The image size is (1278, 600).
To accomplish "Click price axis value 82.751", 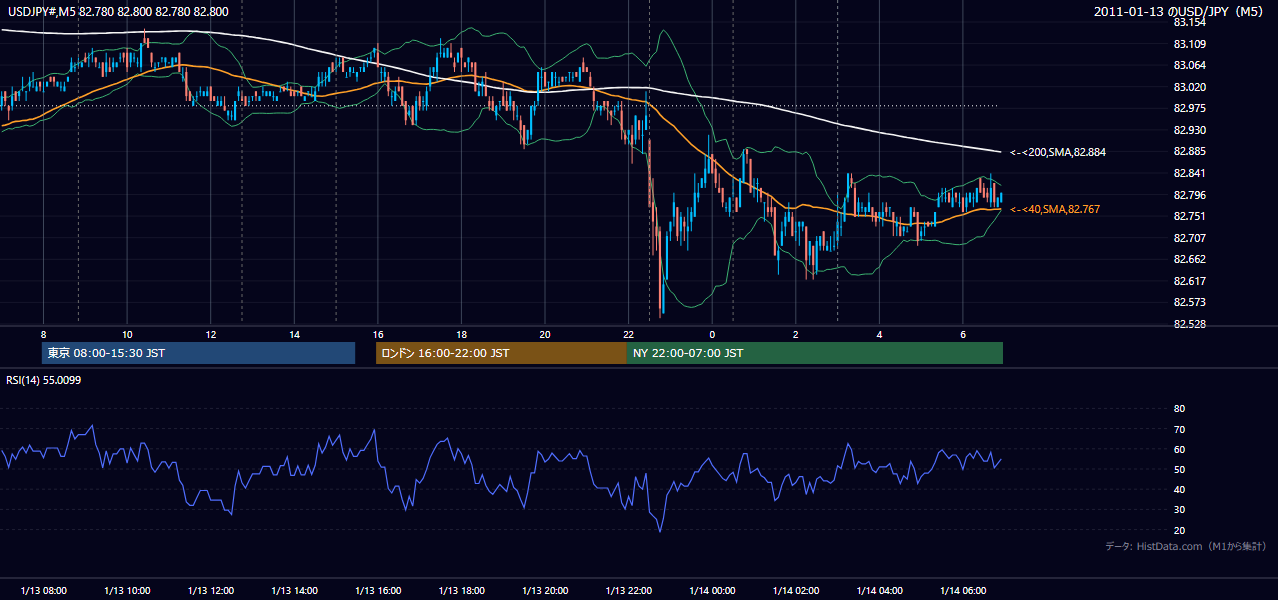I will point(1189,216).
